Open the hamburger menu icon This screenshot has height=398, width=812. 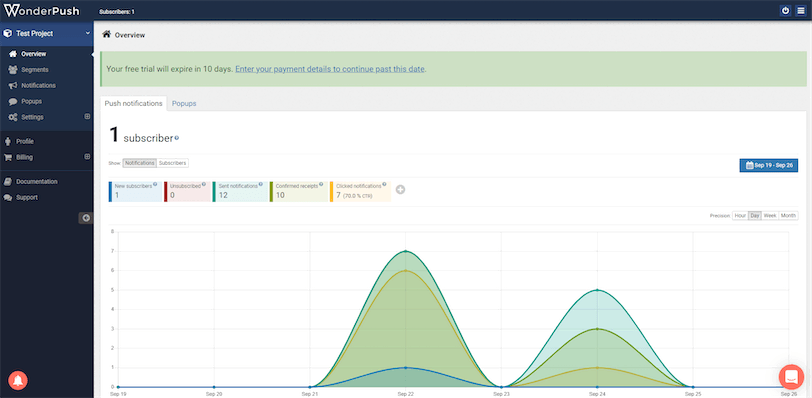801,10
